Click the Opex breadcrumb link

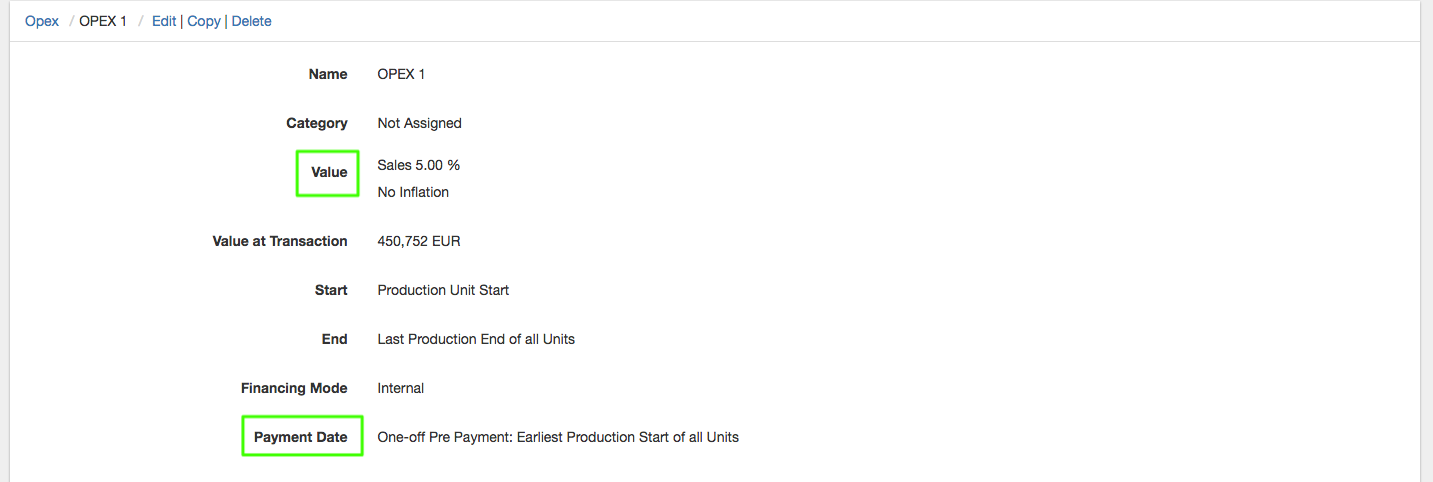tap(42, 21)
